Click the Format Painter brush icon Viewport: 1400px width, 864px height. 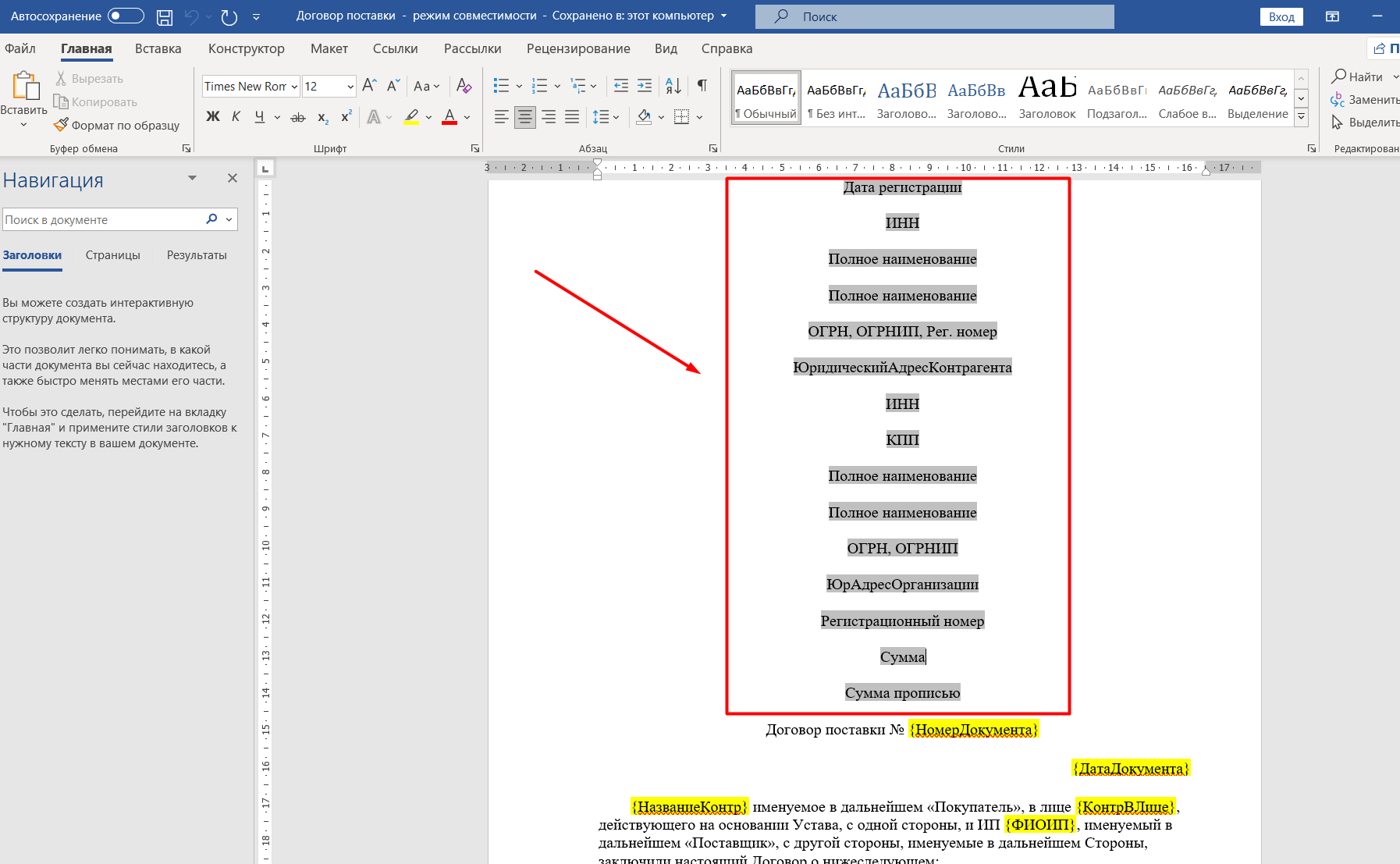(x=62, y=125)
